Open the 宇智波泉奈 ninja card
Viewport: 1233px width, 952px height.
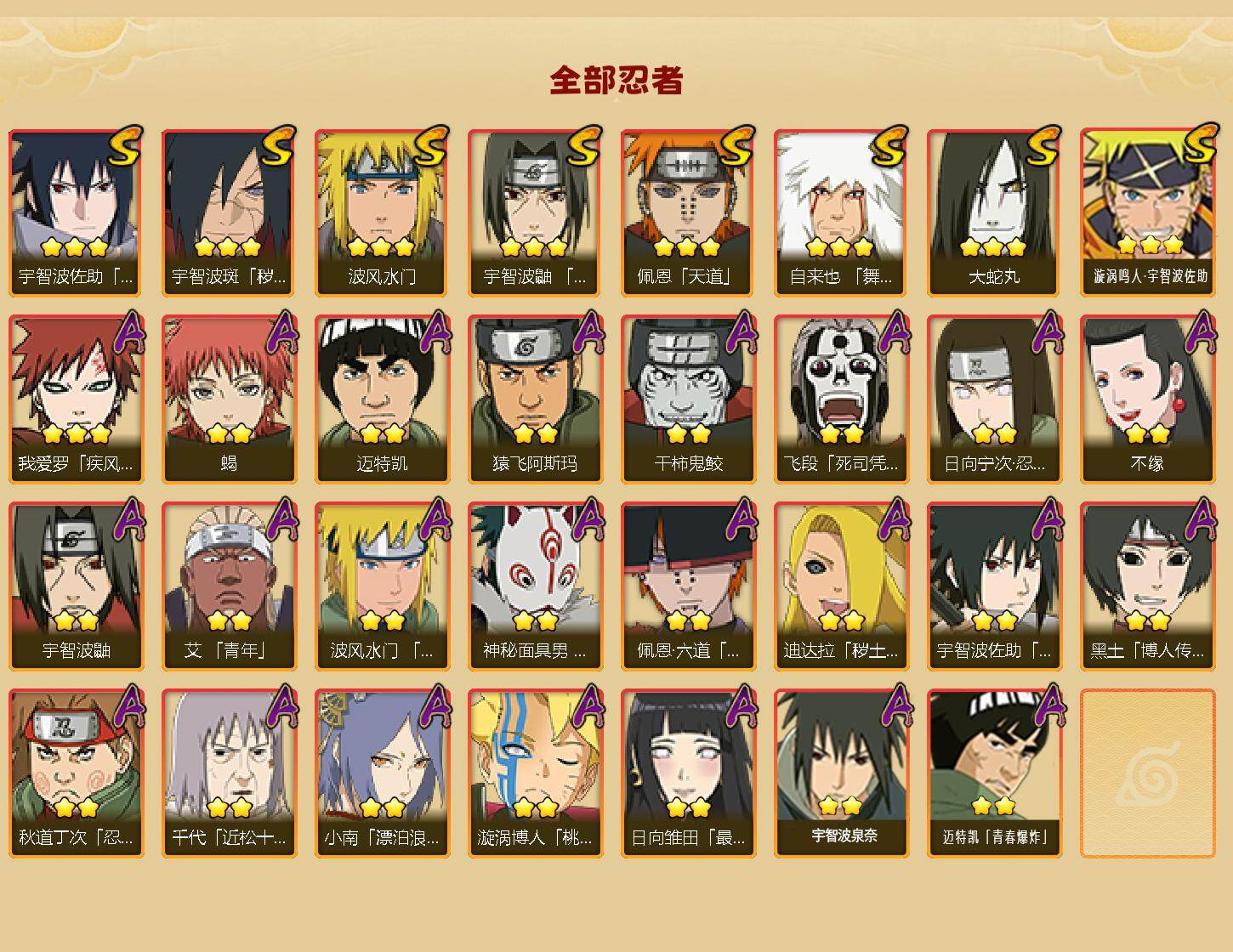click(841, 773)
